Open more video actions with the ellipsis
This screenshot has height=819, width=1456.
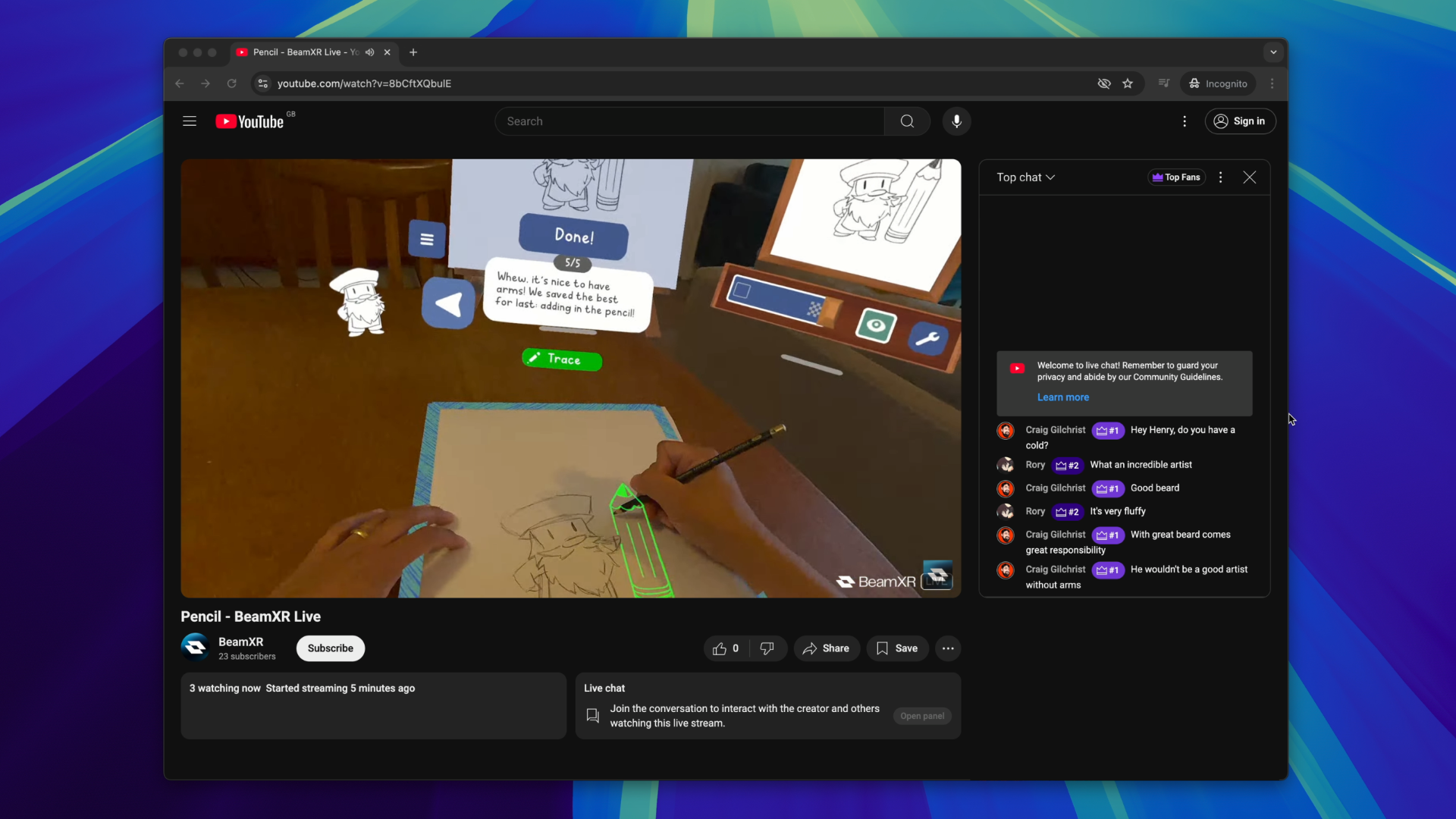[x=947, y=648]
